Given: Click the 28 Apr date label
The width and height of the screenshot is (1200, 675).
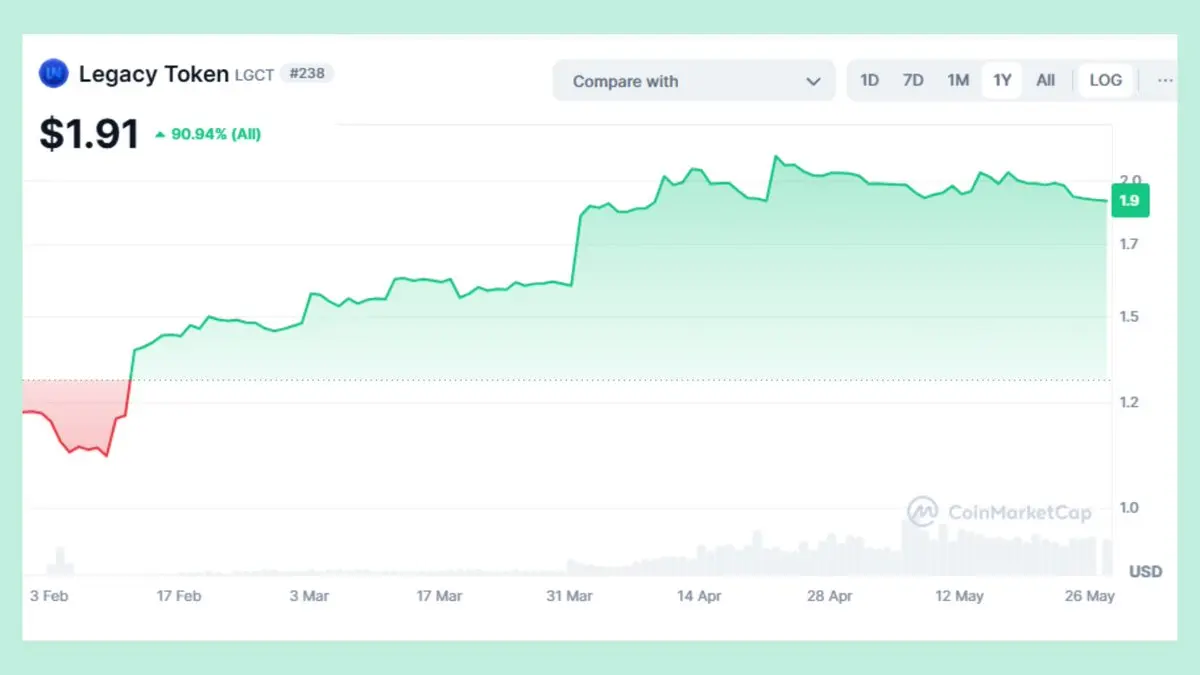Looking at the screenshot, I should [x=829, y=596].
